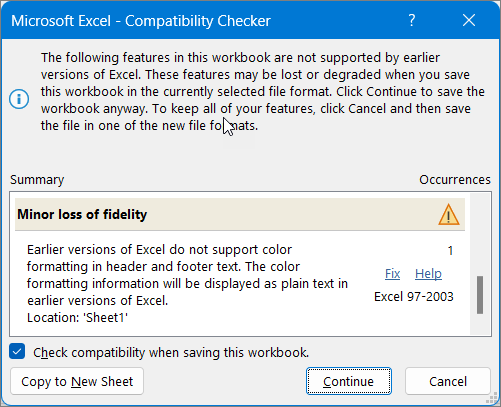Click the occurrences count '1'
Image resolution: width=501 pixels, height=407 pixels.
coord(450,250)
